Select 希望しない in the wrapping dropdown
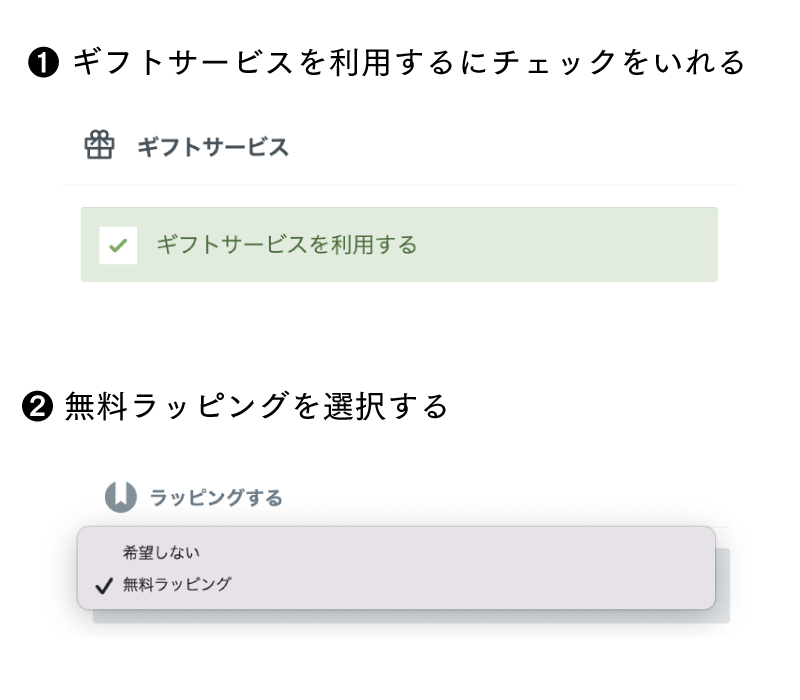Image resolution: width=800 pixels, height=700 pixels. [161, 553]
